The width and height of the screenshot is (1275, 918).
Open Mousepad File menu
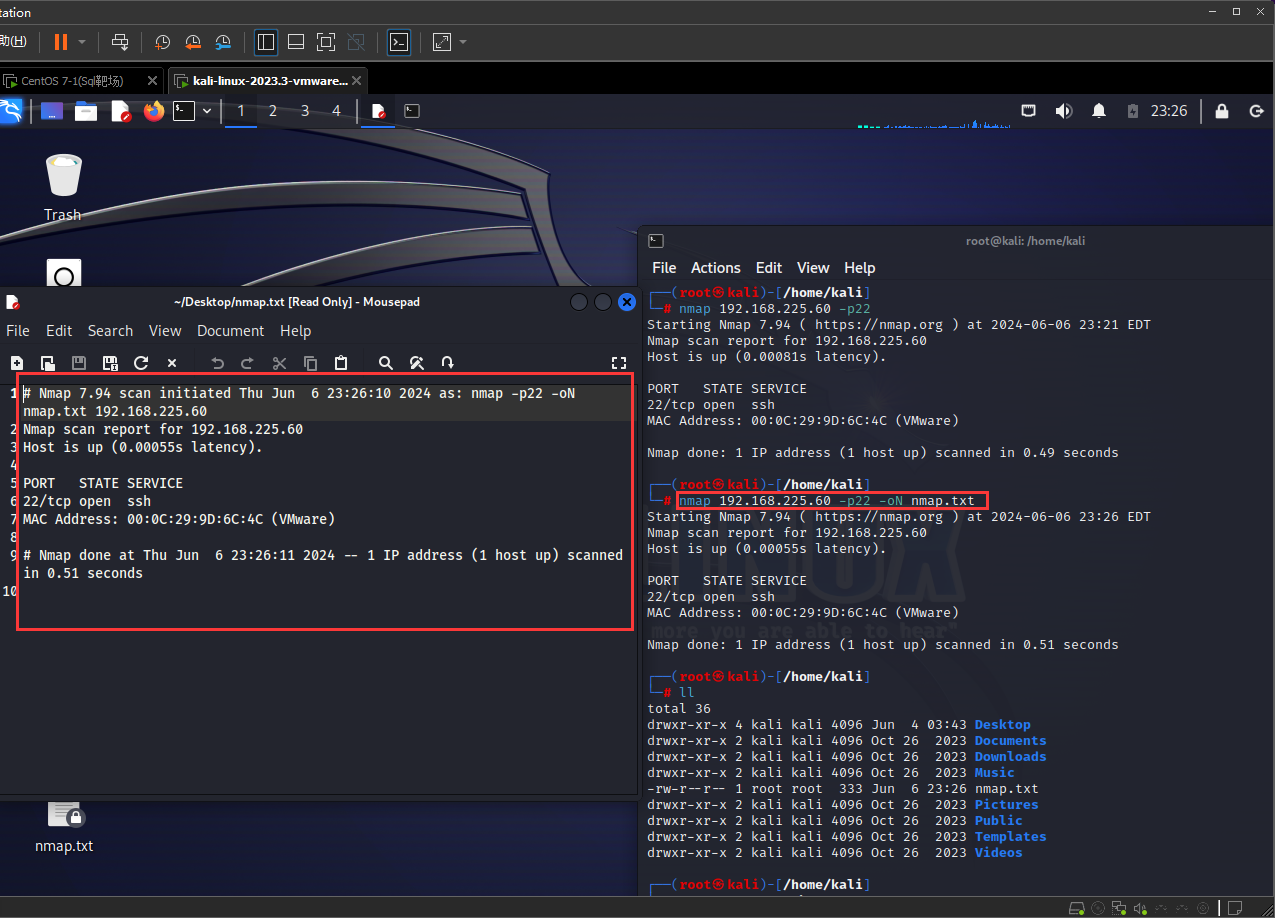(18, 331)
